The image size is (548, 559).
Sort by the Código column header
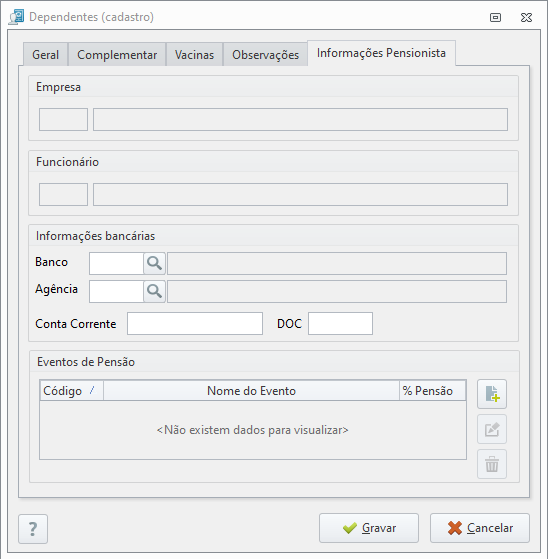coord(72,391)
